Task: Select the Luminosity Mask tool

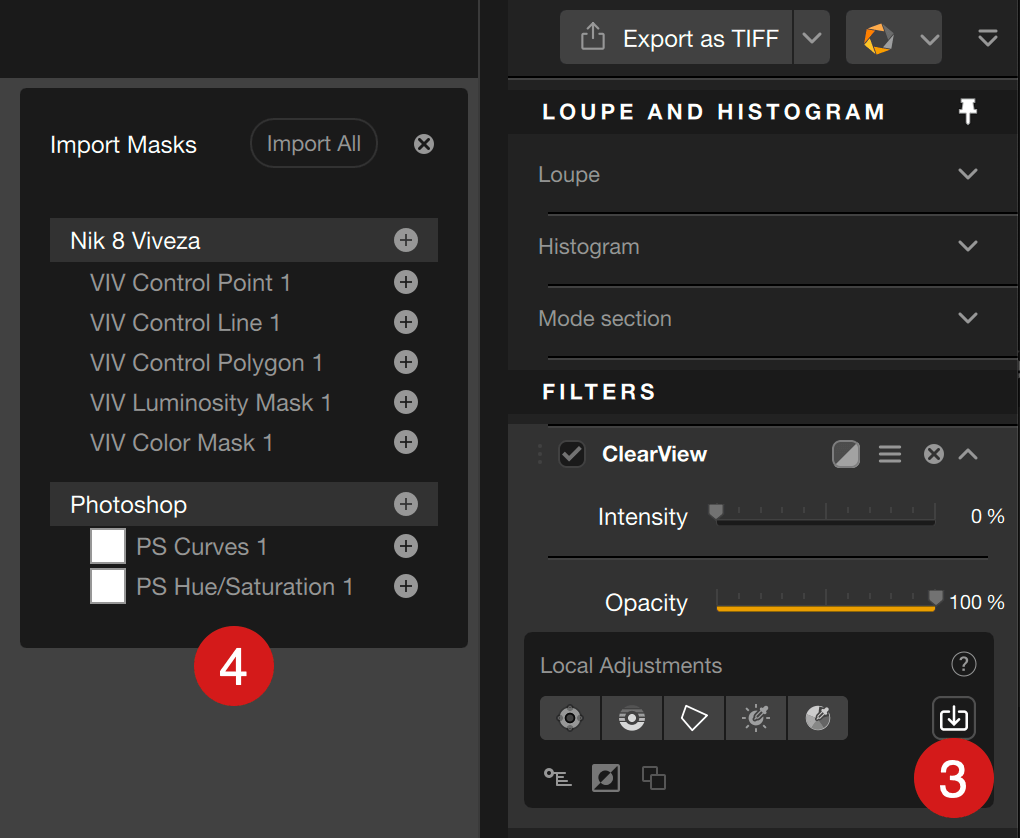Action: click(x=755, y=718)
